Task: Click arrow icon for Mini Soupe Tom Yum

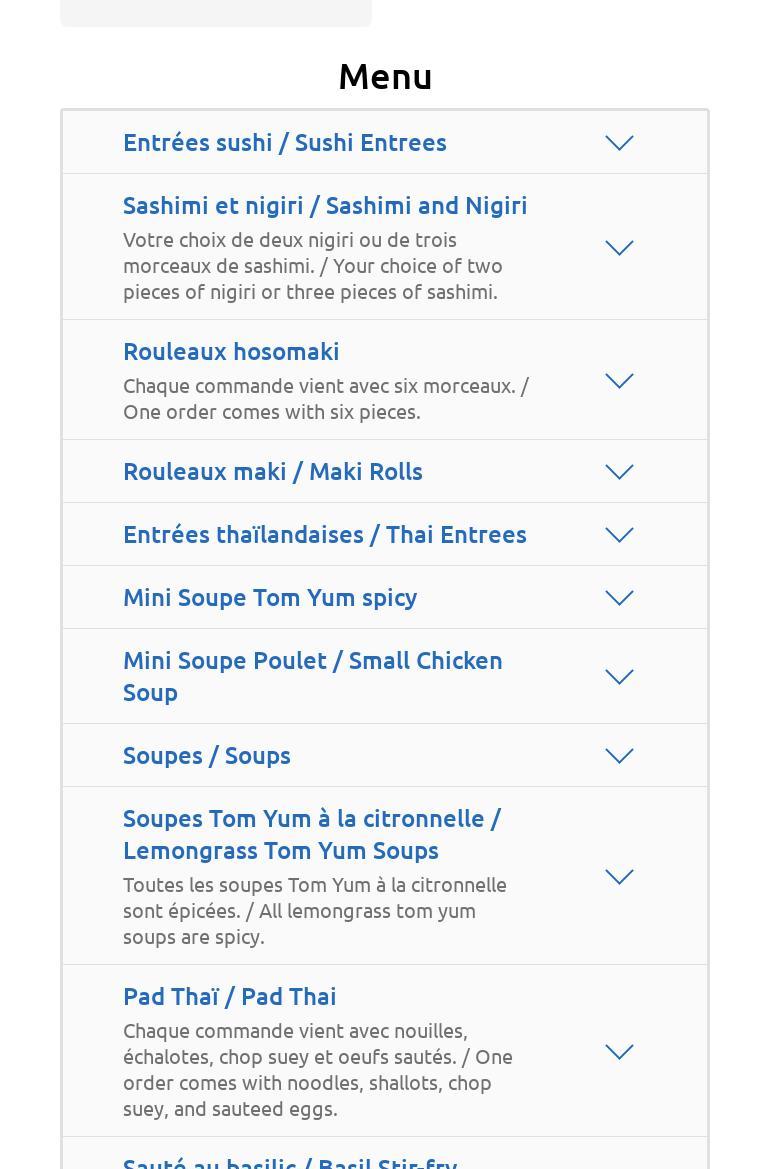Action: coord(619,598)
